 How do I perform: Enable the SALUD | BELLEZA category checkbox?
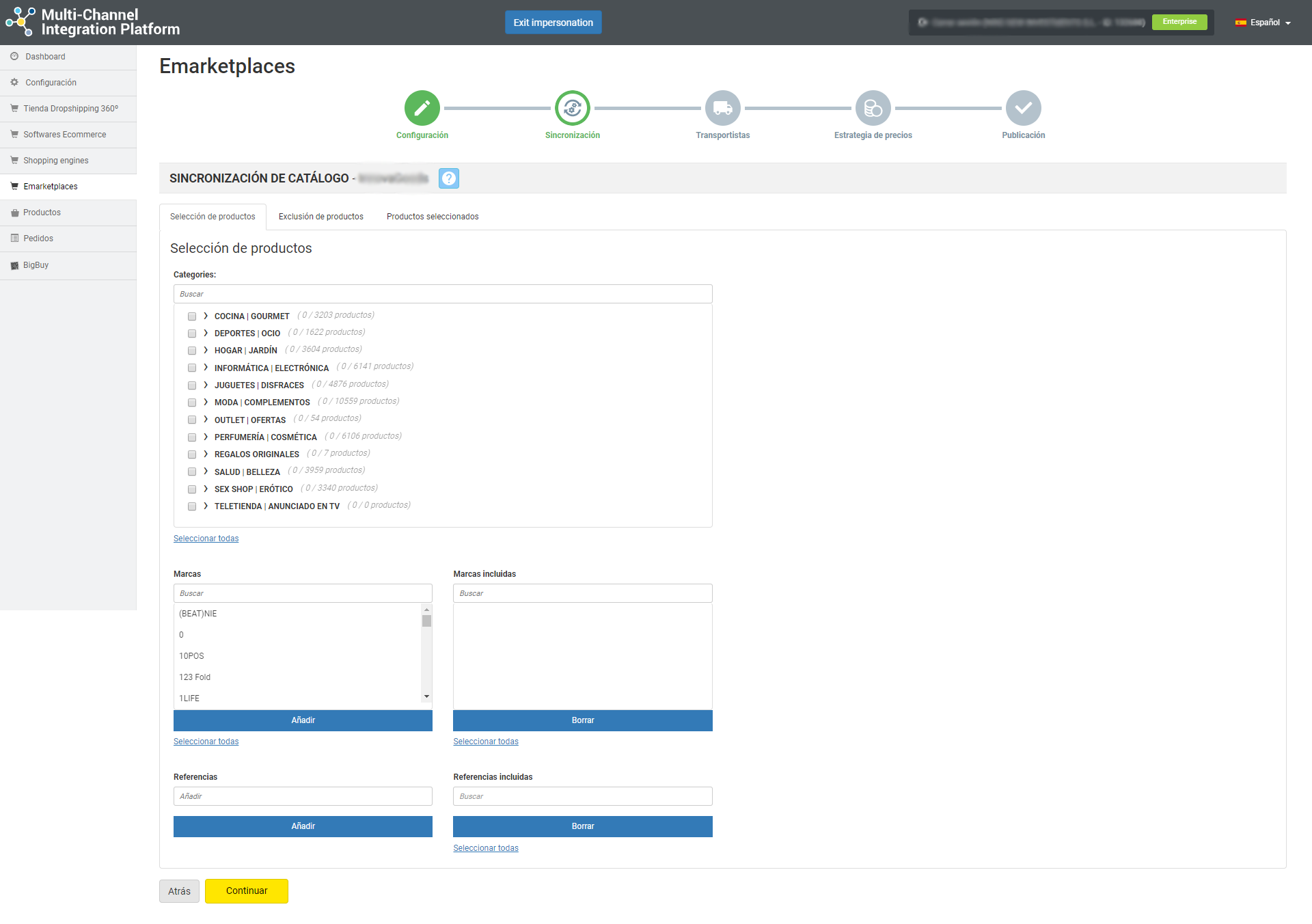click(x=192, y=472)
